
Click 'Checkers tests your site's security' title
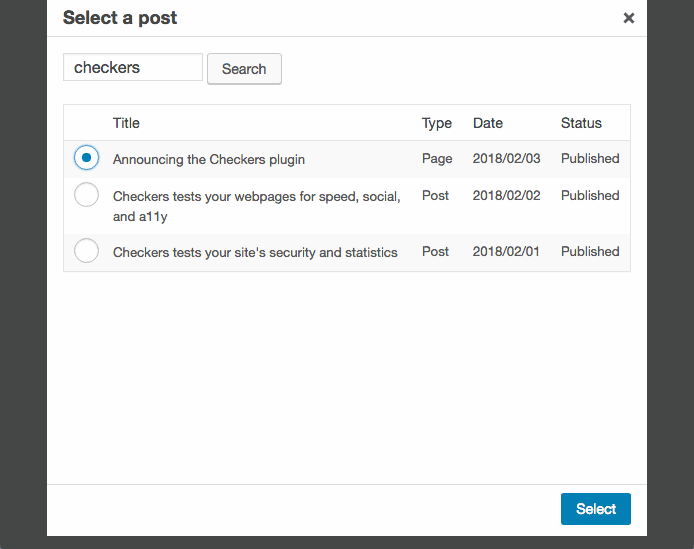pyautogui.click(x=255, y=252)
